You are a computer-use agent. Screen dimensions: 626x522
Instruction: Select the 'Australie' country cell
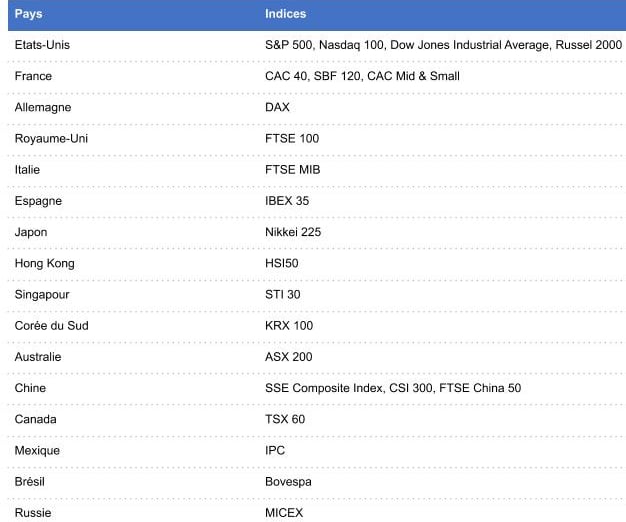point(38,357)
